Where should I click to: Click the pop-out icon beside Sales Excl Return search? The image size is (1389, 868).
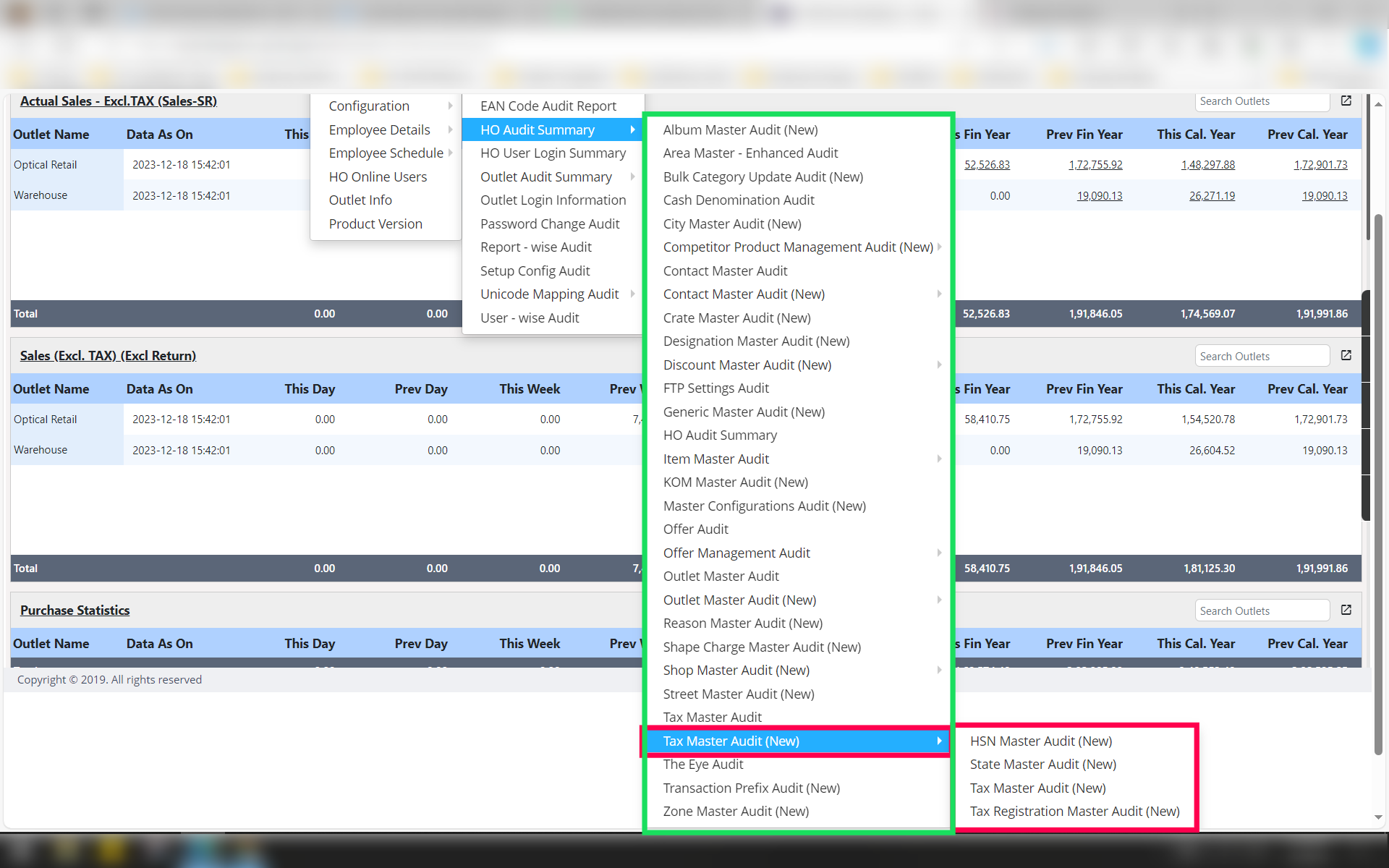pyautogui.click(x=1346, y=356)
